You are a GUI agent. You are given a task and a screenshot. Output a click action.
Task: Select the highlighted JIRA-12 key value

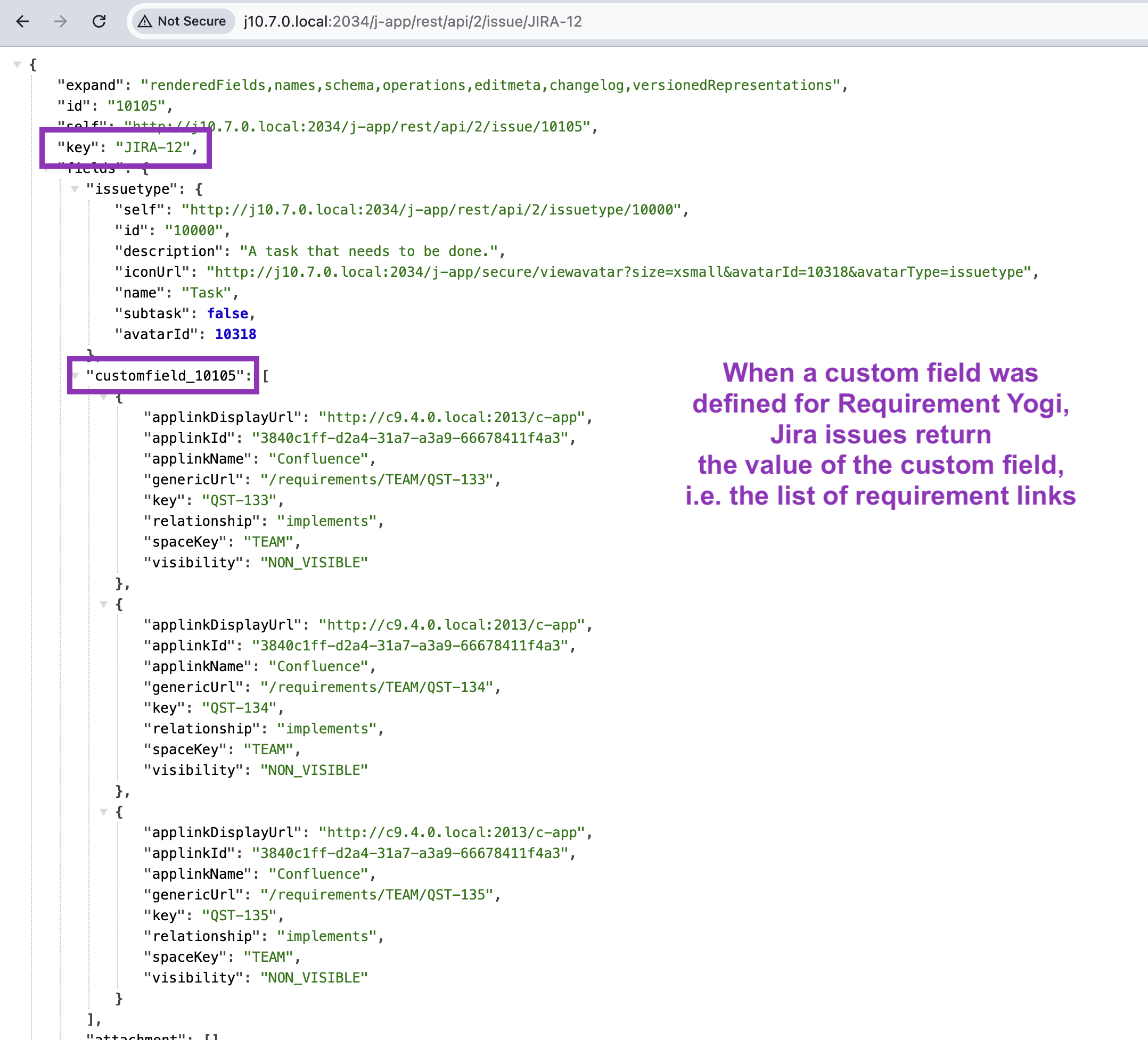pyautogui.click(x=153, y=148)
